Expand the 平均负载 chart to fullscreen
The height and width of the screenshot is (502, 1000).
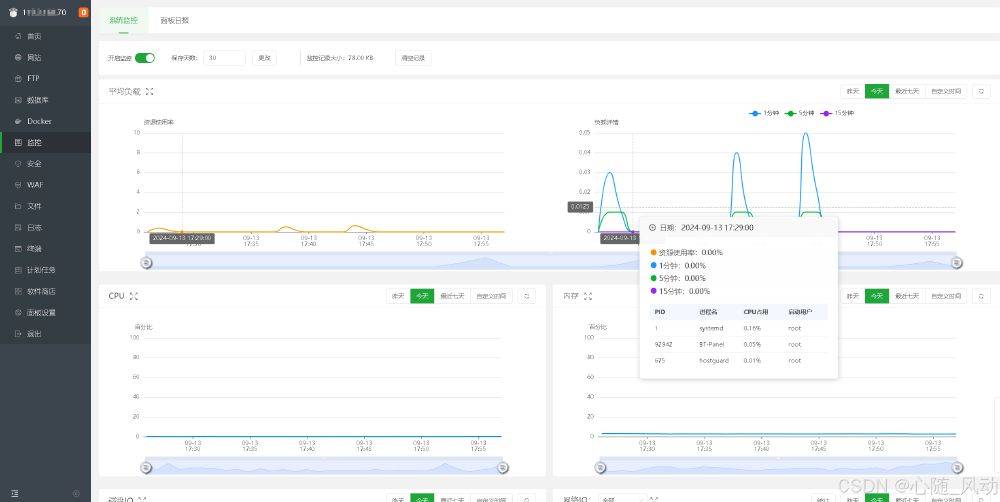click(149, 92)
